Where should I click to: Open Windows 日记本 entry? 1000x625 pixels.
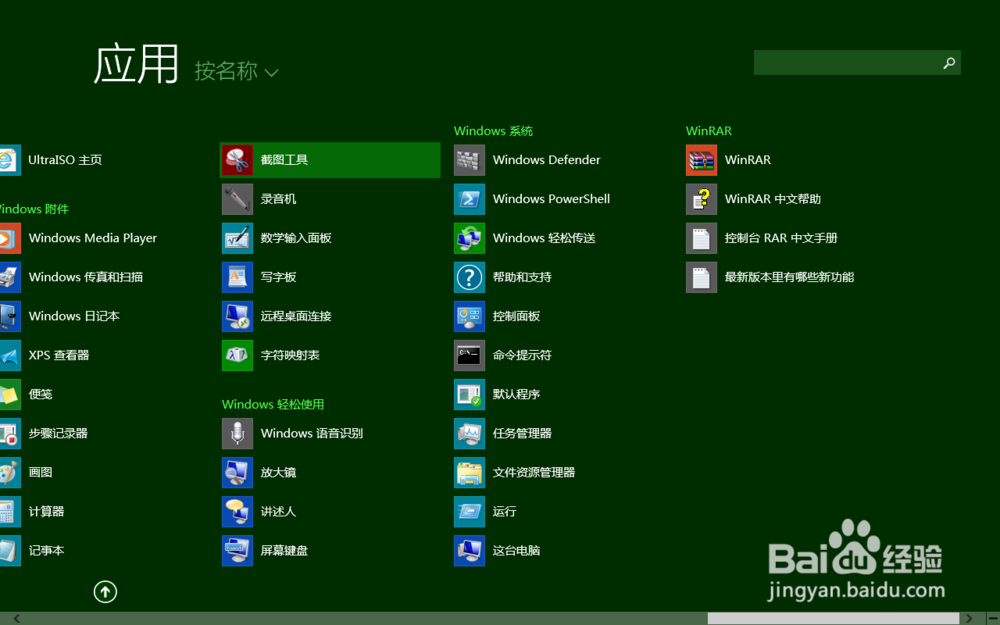click(x=60, y=316)
